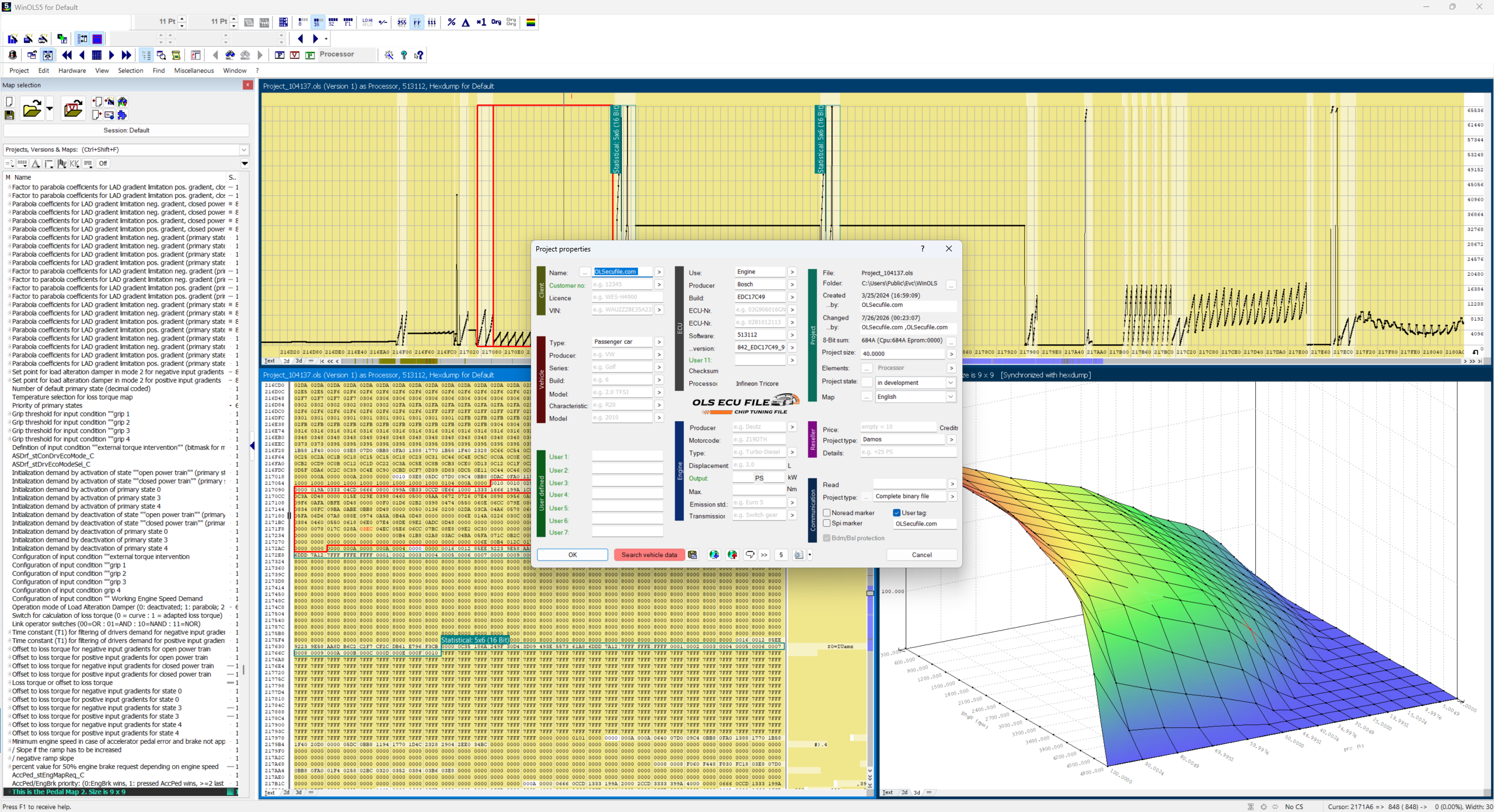This screenshot has width=1494, height=812.
Task: Open the rainbow color palette icon
Action: click(x=530, y=22)
